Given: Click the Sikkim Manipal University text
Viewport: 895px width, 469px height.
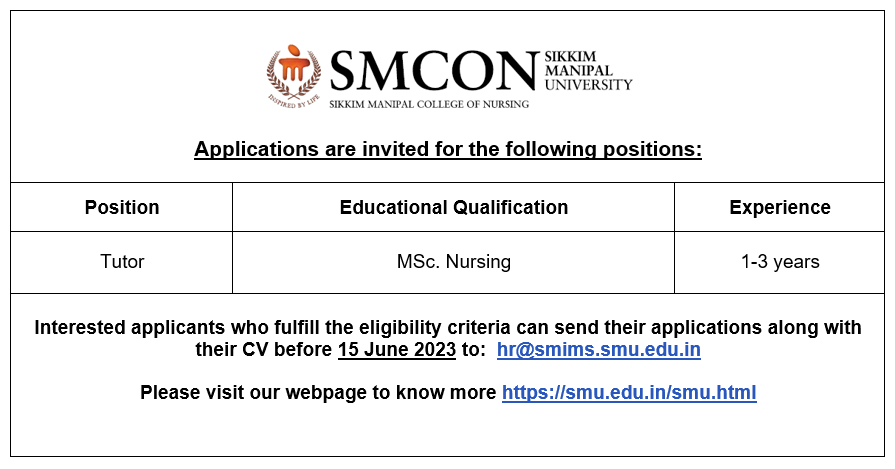Looking at the screenshot, I should [588, 71].
